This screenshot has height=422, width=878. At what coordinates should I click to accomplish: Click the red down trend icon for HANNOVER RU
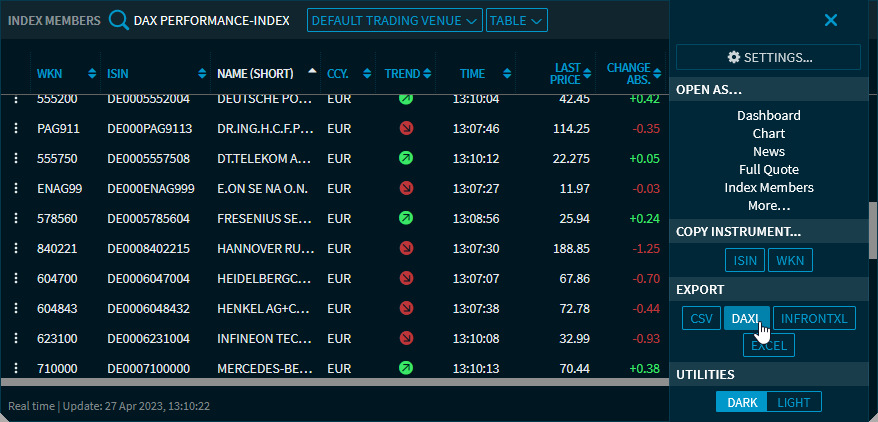click(x=406, y=247)
